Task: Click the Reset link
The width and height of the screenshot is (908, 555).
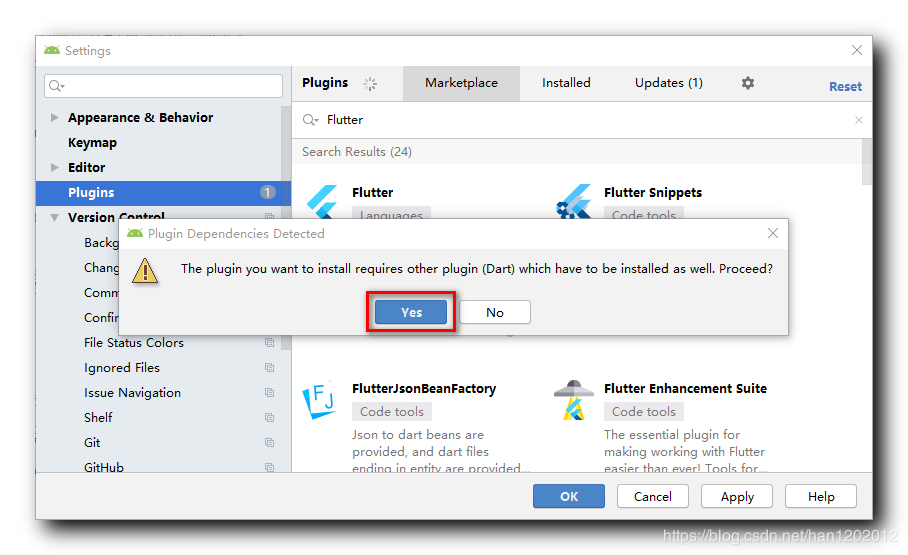Action: coord(845,86)
